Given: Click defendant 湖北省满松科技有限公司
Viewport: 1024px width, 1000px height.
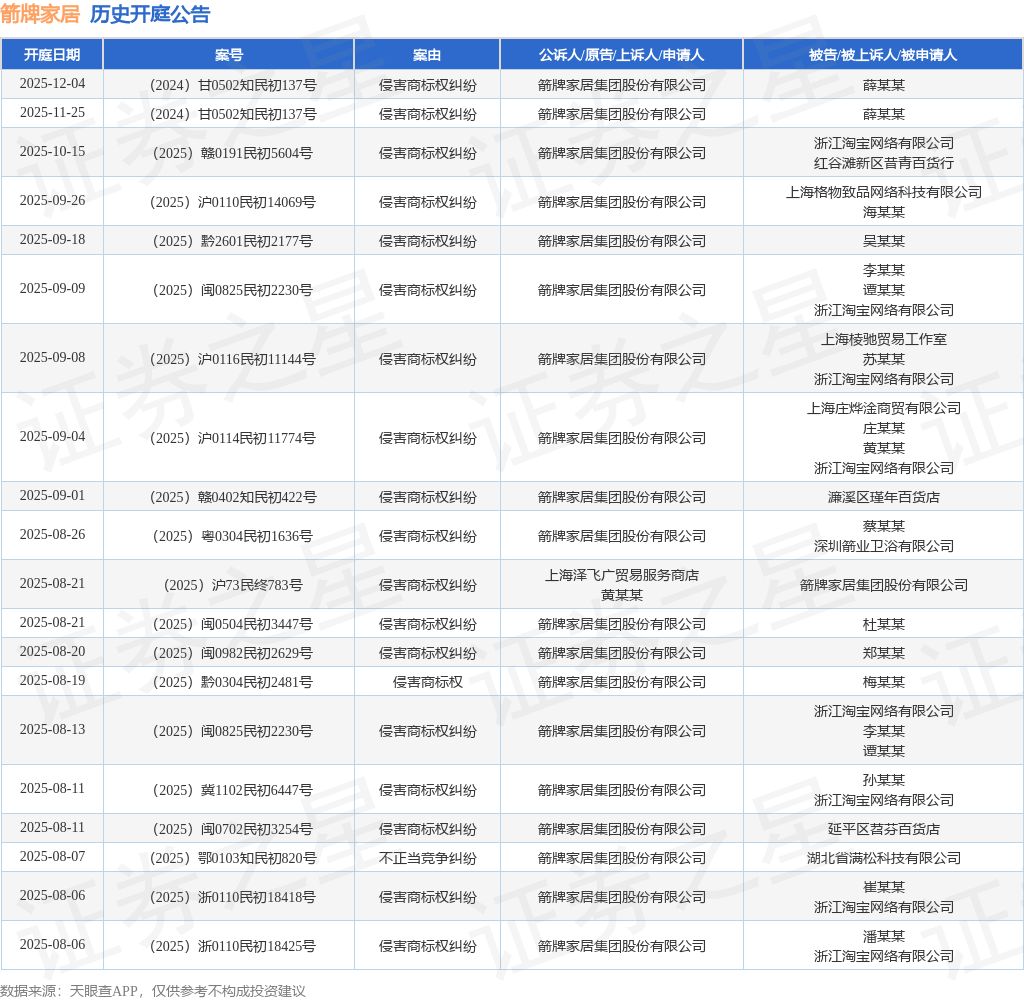Looking at the screenshot, I should tap(883, 858).
